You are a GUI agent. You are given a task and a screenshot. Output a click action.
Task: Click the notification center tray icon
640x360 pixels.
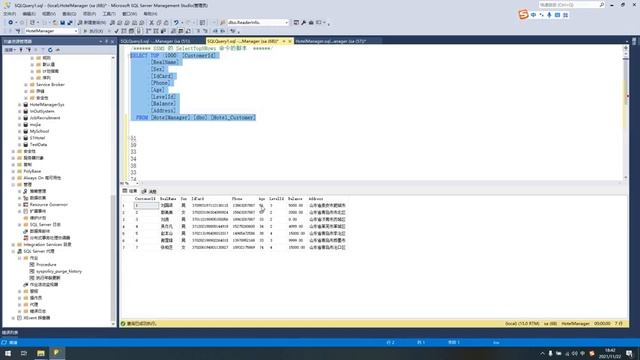tap(629, 353)
